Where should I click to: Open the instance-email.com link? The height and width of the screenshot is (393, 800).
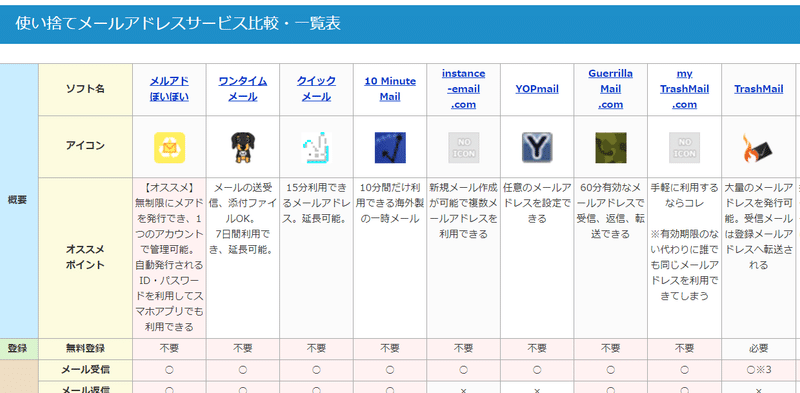463,89
